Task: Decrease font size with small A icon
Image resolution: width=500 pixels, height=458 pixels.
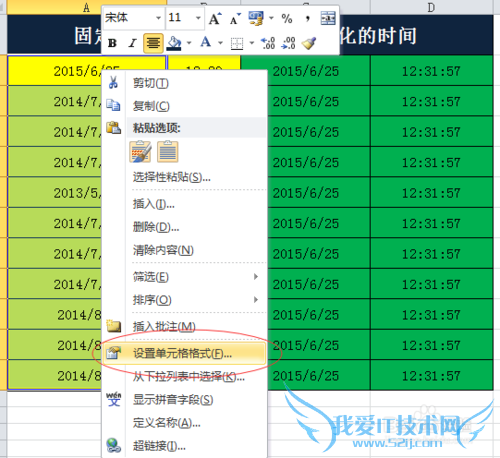Action: coord(235,19)
